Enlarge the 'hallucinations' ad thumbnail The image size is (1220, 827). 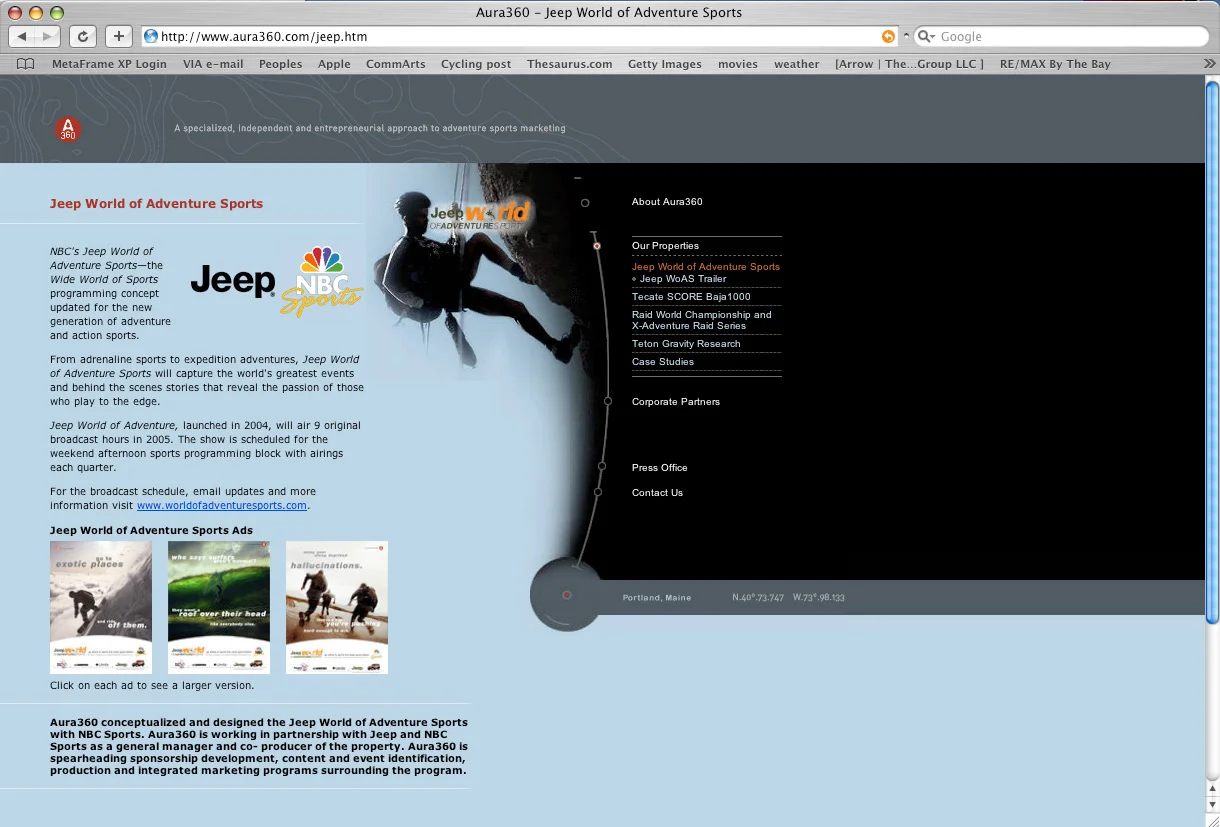[337, 607]
